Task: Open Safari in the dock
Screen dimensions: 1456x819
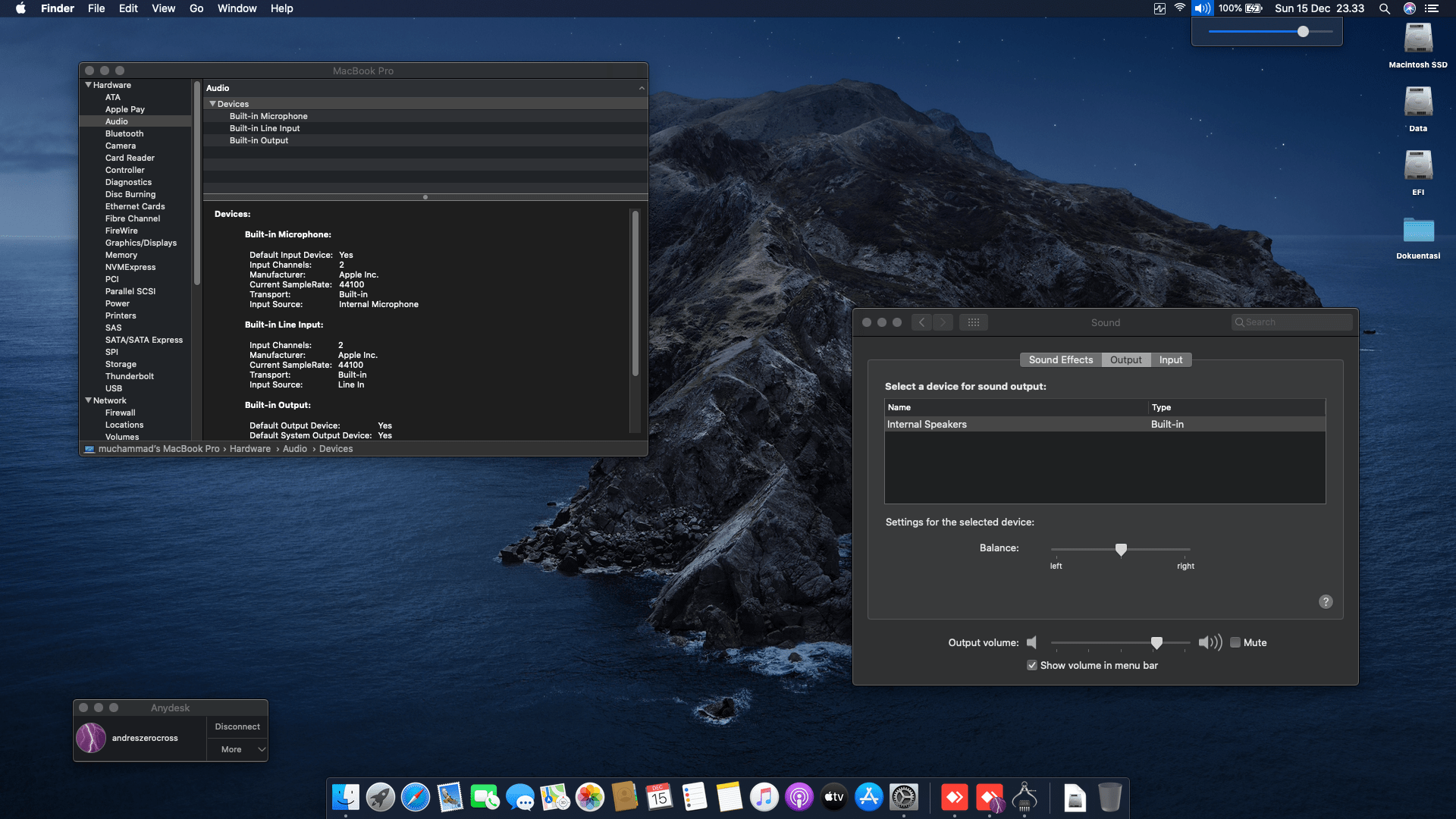Action: [x=416, y=797]
